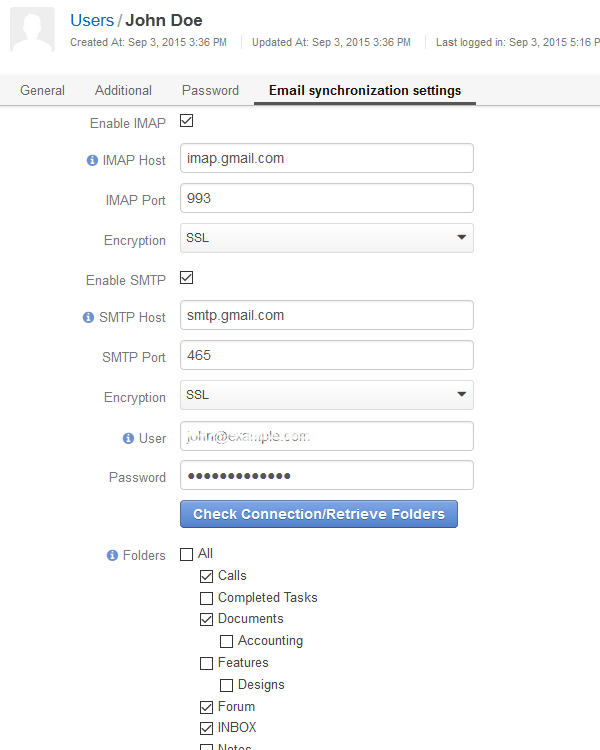The width and height of the screenshot is (600, 750).
Task: Click the SMTP Host info icon
Action: click(x=89, y=317)
